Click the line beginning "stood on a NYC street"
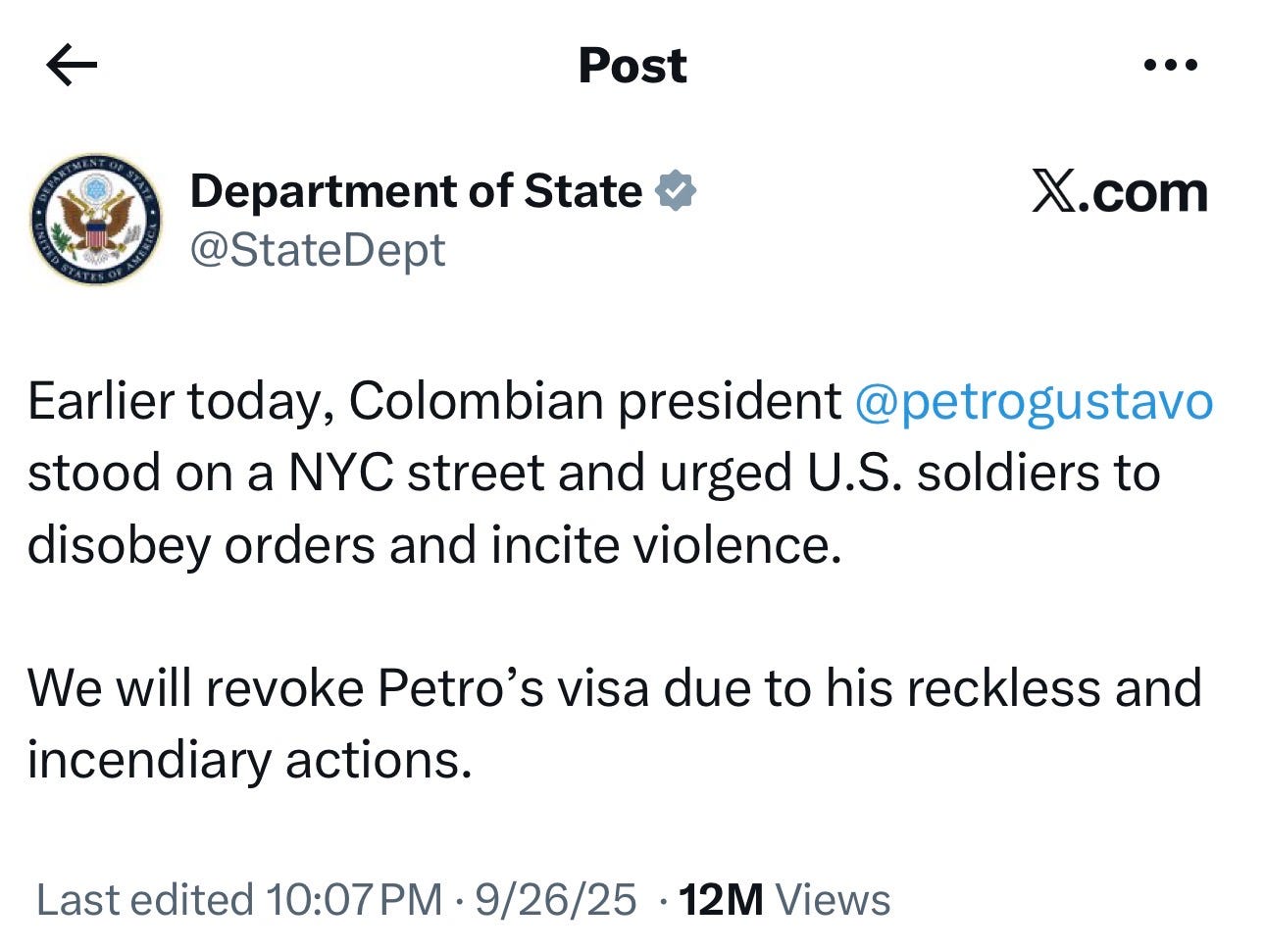 [593, 473]
